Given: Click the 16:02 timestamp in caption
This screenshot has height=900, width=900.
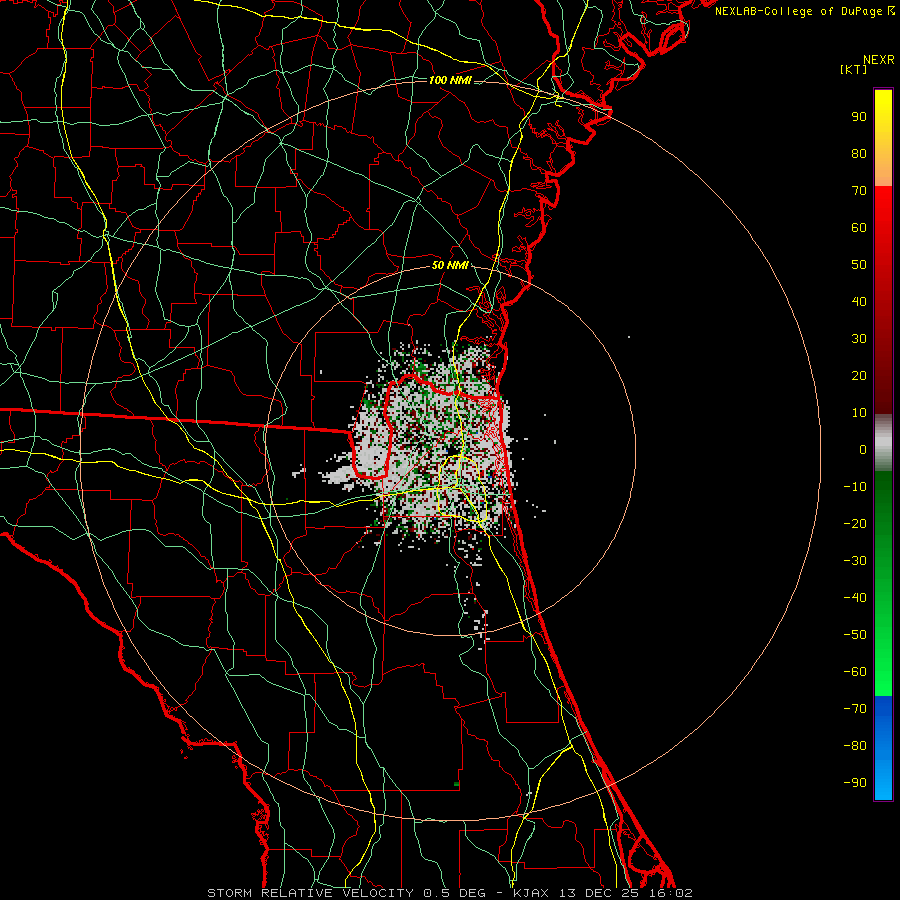Looking at the screenshot, I should [672, 893].
